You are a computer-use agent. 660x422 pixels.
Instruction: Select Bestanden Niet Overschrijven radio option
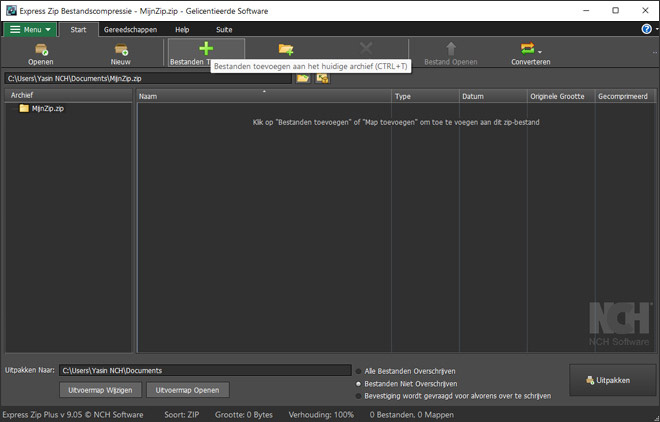point(359,384)
